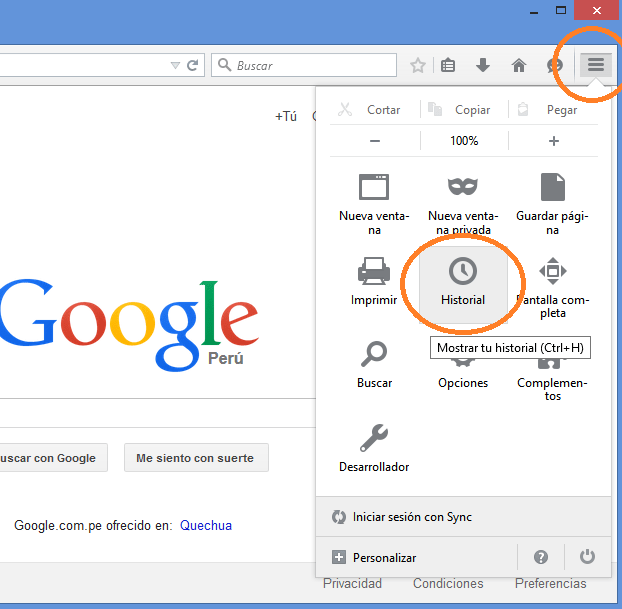Open Nueva ventana from the menu
622x609 pixels.
[374, 204]
